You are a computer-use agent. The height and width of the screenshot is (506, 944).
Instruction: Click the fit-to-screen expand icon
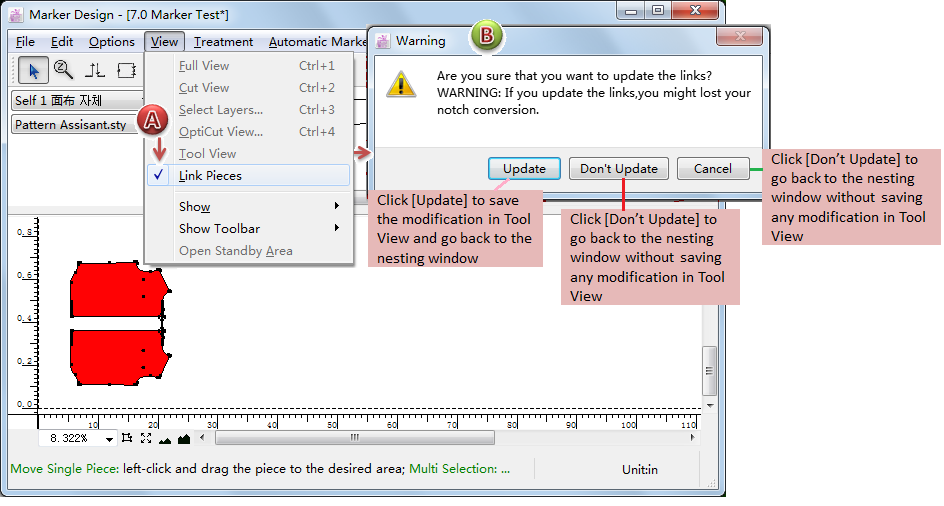146,438
